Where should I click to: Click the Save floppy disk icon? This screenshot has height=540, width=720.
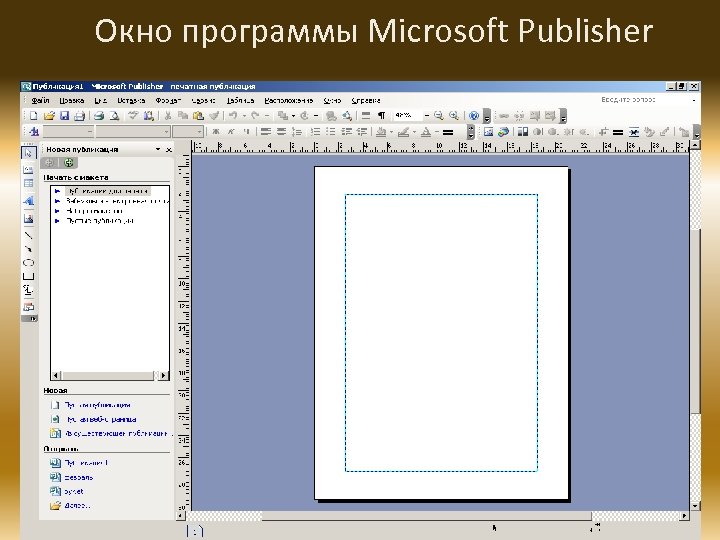coord(64,116)
